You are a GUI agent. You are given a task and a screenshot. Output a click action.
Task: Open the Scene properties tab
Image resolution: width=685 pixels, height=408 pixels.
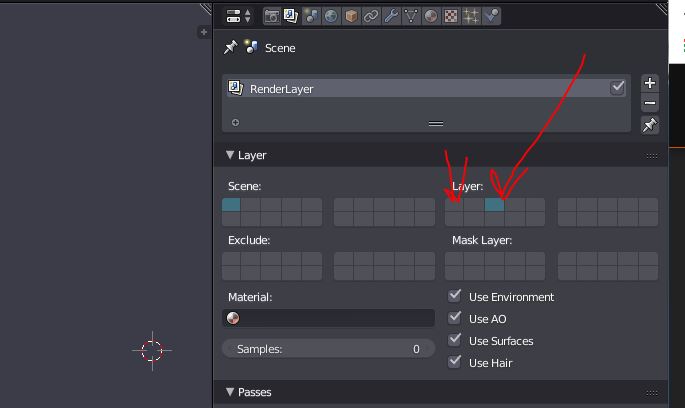click(311, 17)
